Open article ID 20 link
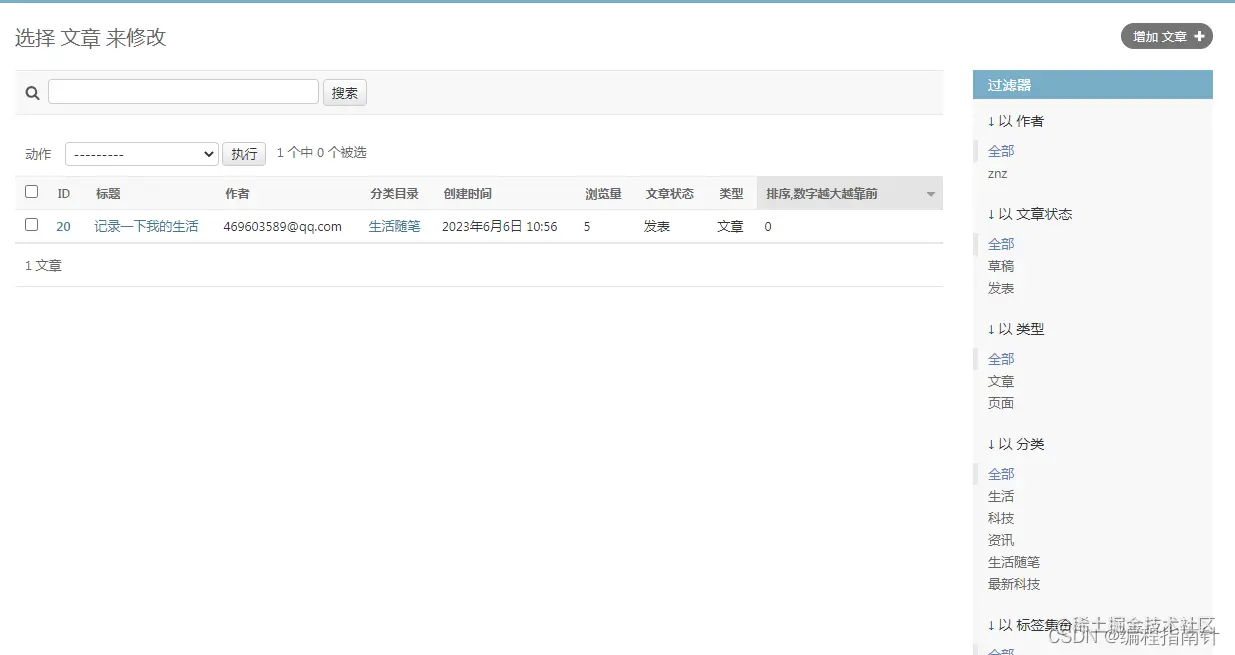This screenshot has height=655, width=1235. [63, 227]
